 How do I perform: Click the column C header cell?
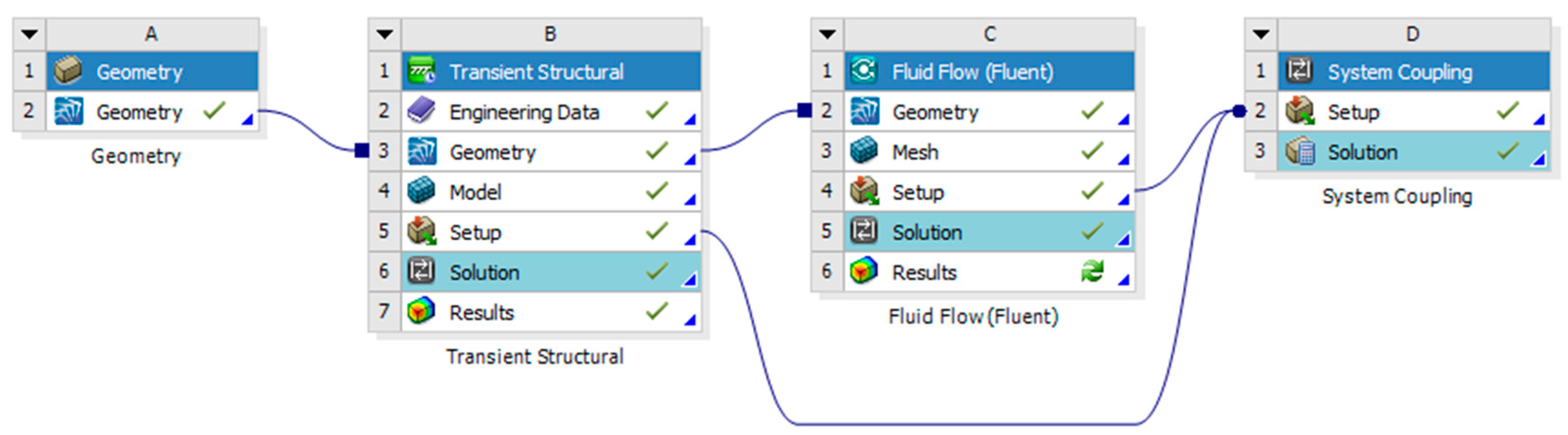point(989,34)
